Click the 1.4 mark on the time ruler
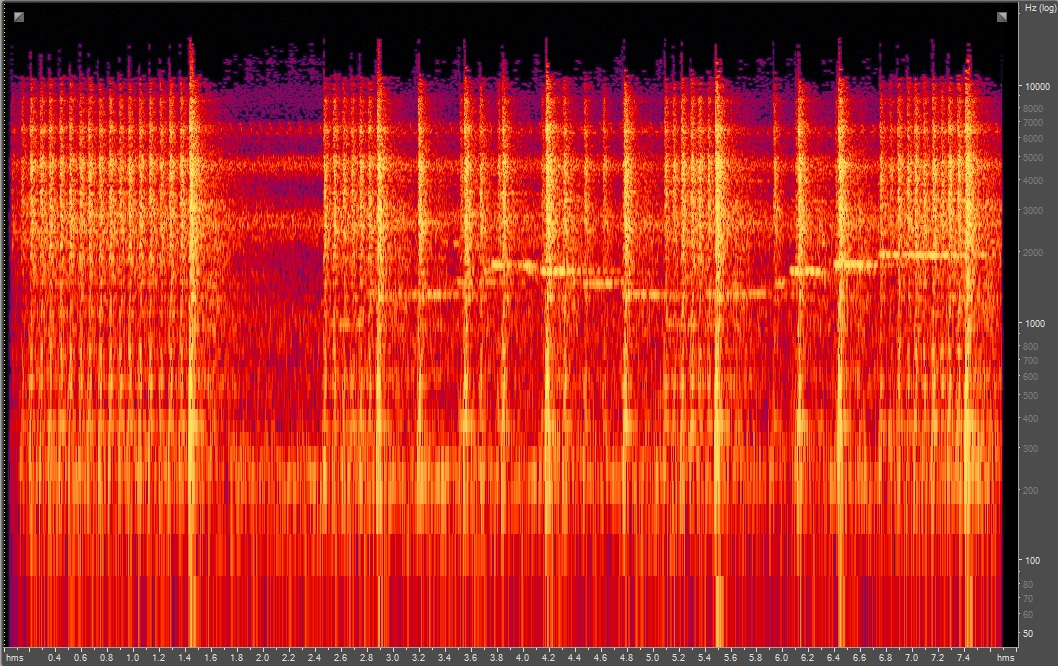1058x666 pixels. coord(185,657)
